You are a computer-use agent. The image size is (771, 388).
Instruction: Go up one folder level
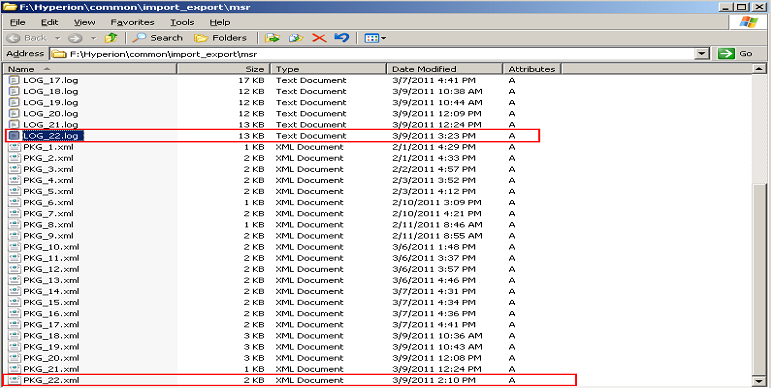point(111,38)
